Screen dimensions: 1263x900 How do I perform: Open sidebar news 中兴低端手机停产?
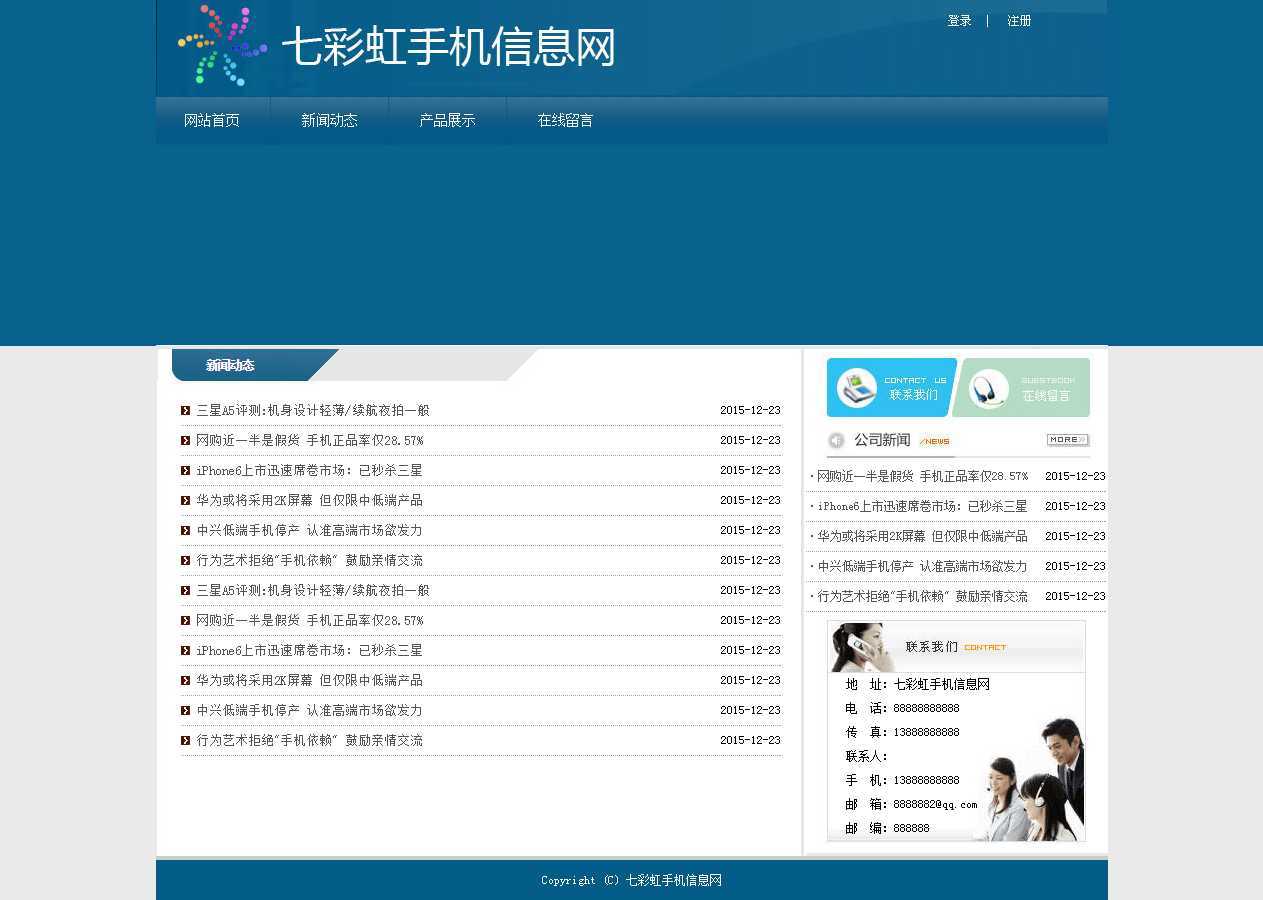921,566
